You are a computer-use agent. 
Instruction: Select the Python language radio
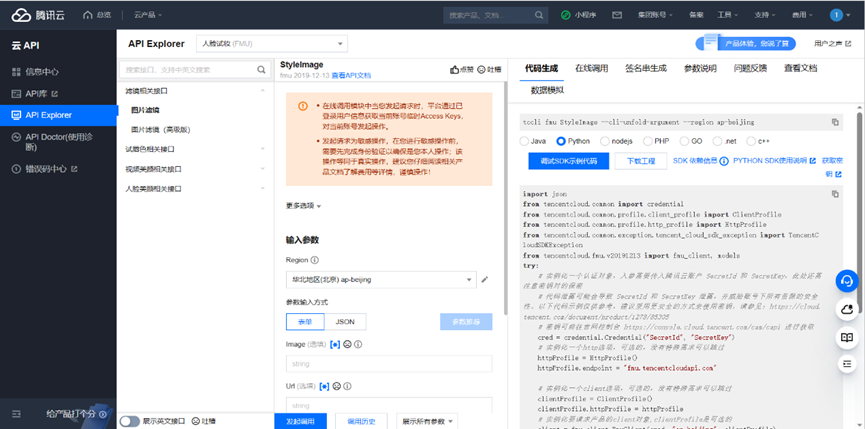pyautogui.click(x=561, y=141)
